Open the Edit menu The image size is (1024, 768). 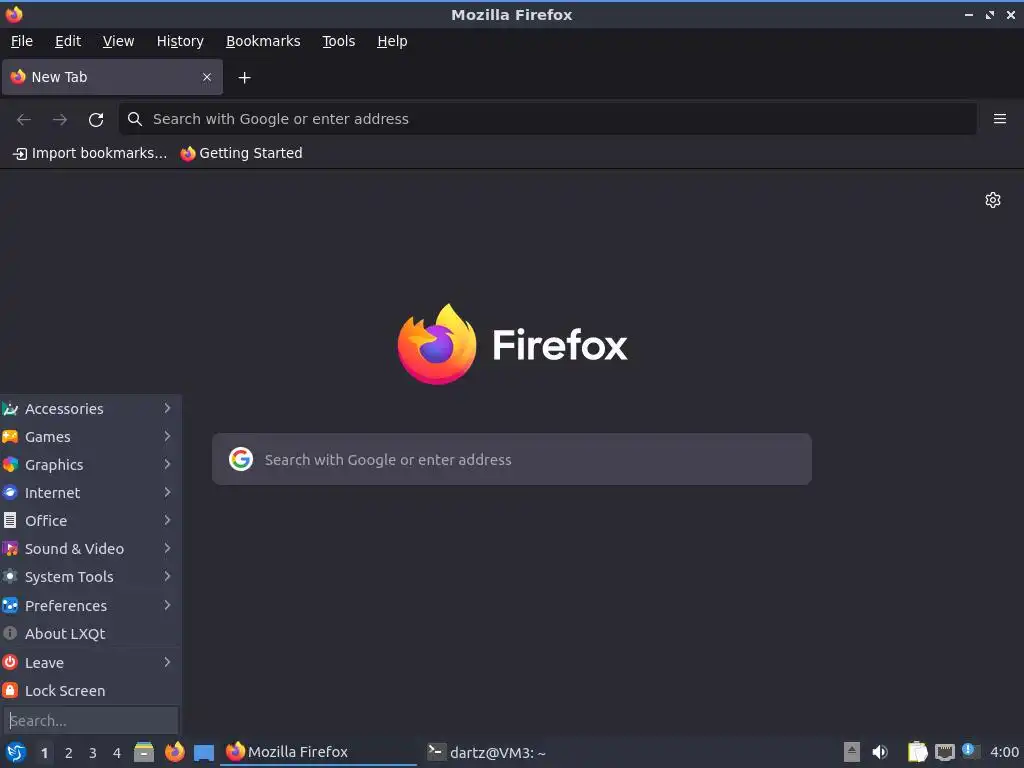pyautogui.click(x=68, y=41)
